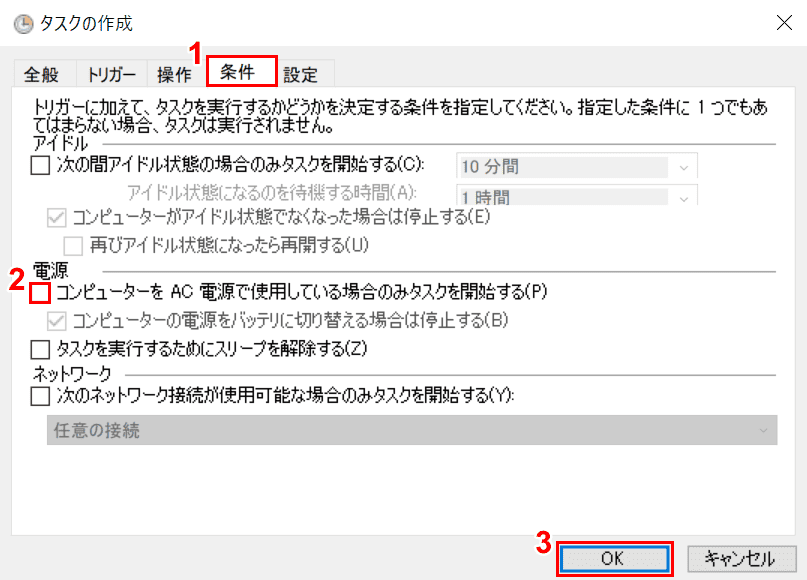Select the 条件 tab

(241, 72)
